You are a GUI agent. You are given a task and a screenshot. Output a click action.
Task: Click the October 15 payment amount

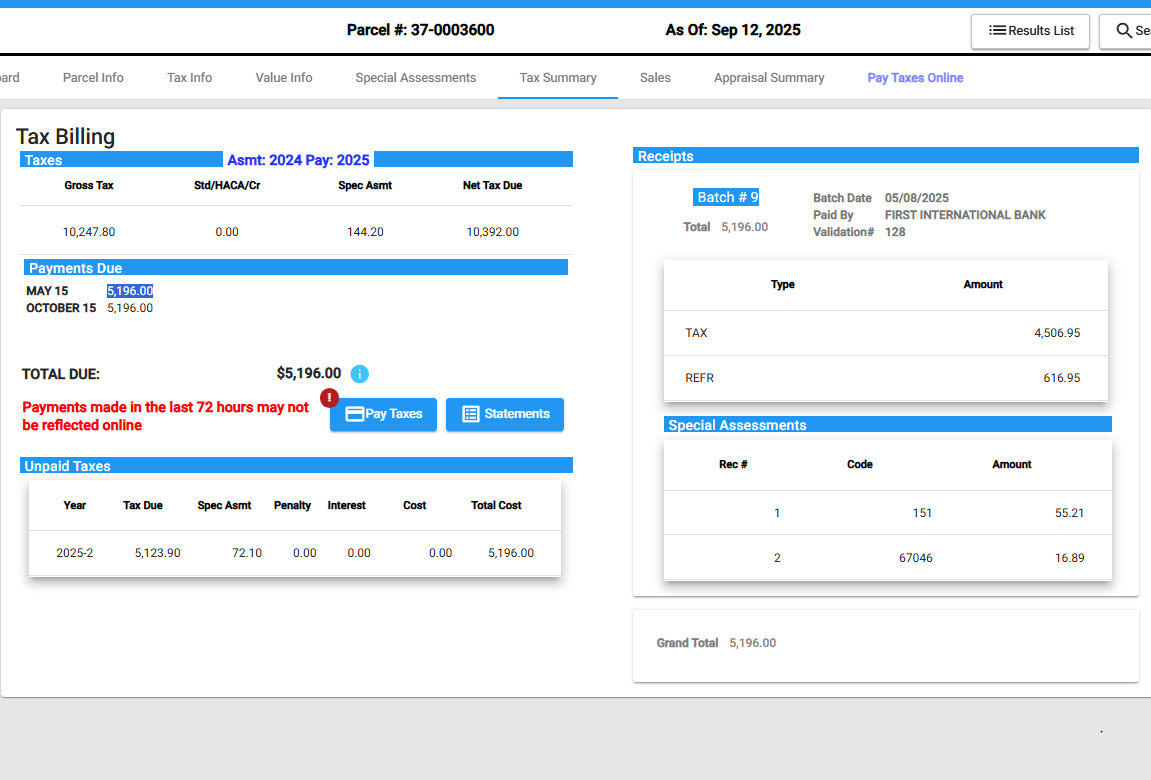pos(130,308)
